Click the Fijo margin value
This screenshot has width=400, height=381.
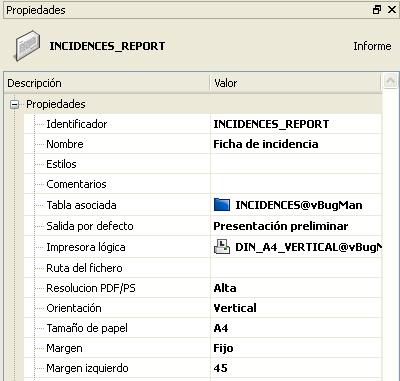(x=223, y=348)
